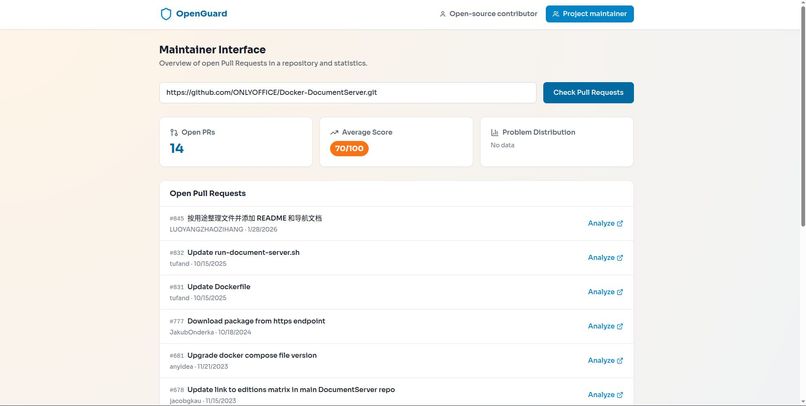
Task: Click the PR number #832
Action: [x=176, y=253]
